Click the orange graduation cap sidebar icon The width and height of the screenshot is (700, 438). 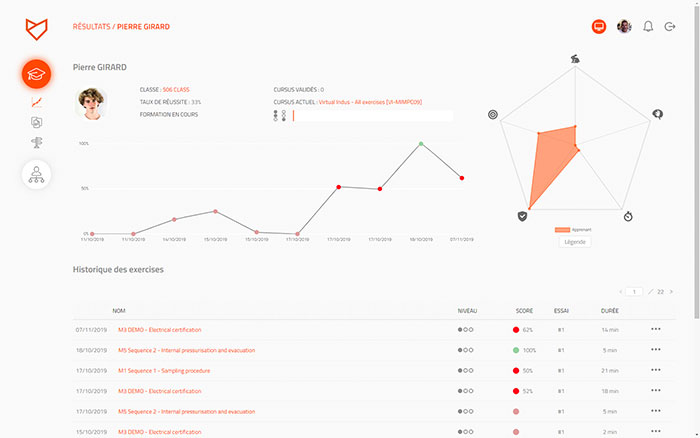[x=37, y=74]
